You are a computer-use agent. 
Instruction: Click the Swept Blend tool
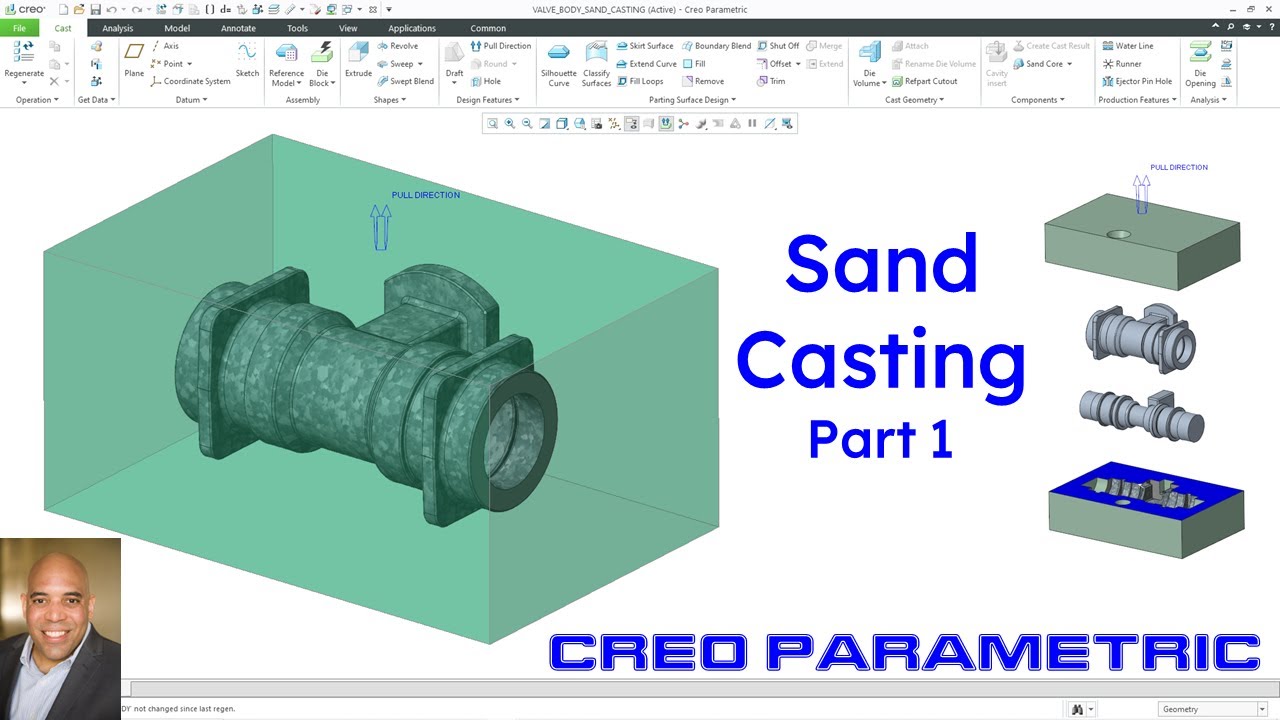pyautogui.click(x=405, y=81)
